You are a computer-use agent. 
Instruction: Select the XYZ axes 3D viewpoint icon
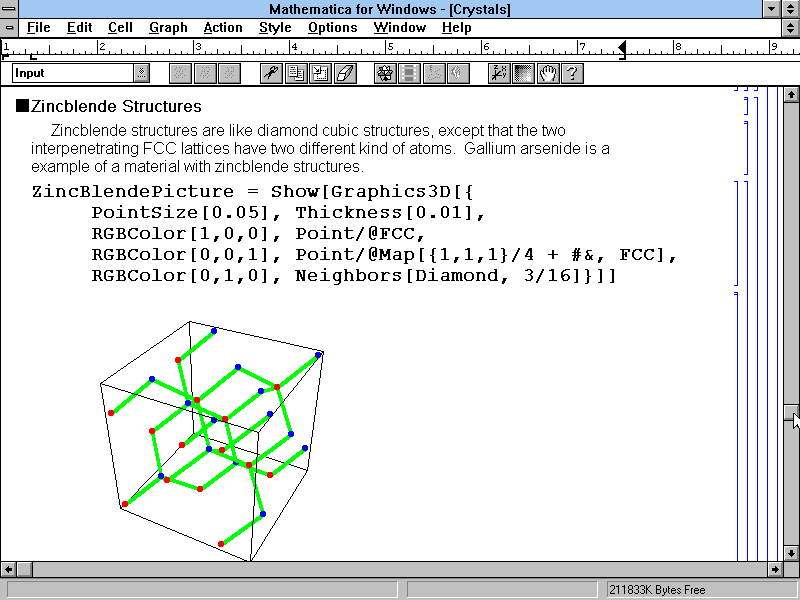pyautogui.click(x=498, y=73)
